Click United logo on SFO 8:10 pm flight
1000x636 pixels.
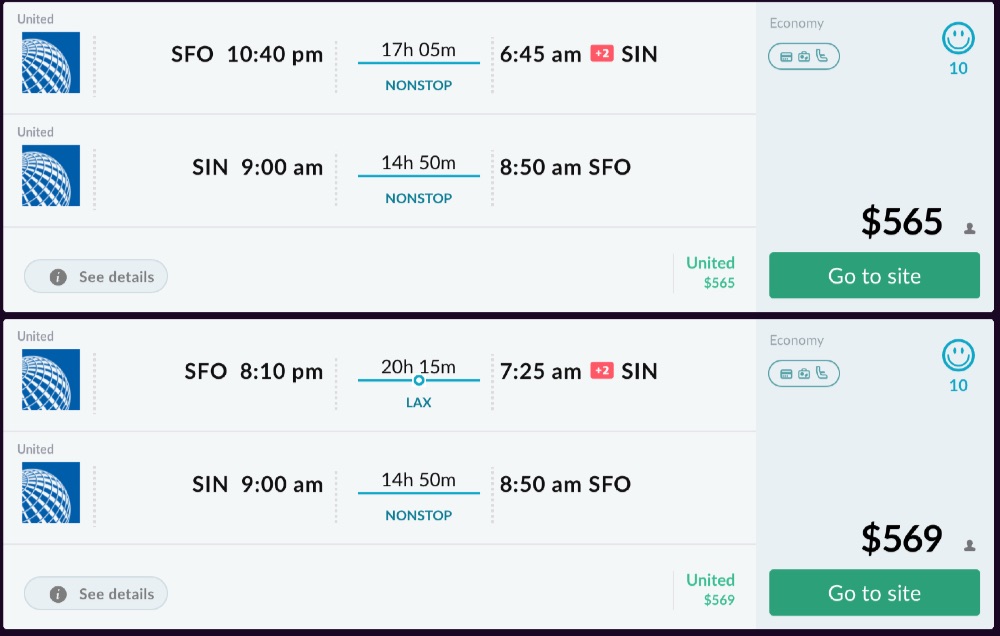pyautogui.click(x=51, y=380)
